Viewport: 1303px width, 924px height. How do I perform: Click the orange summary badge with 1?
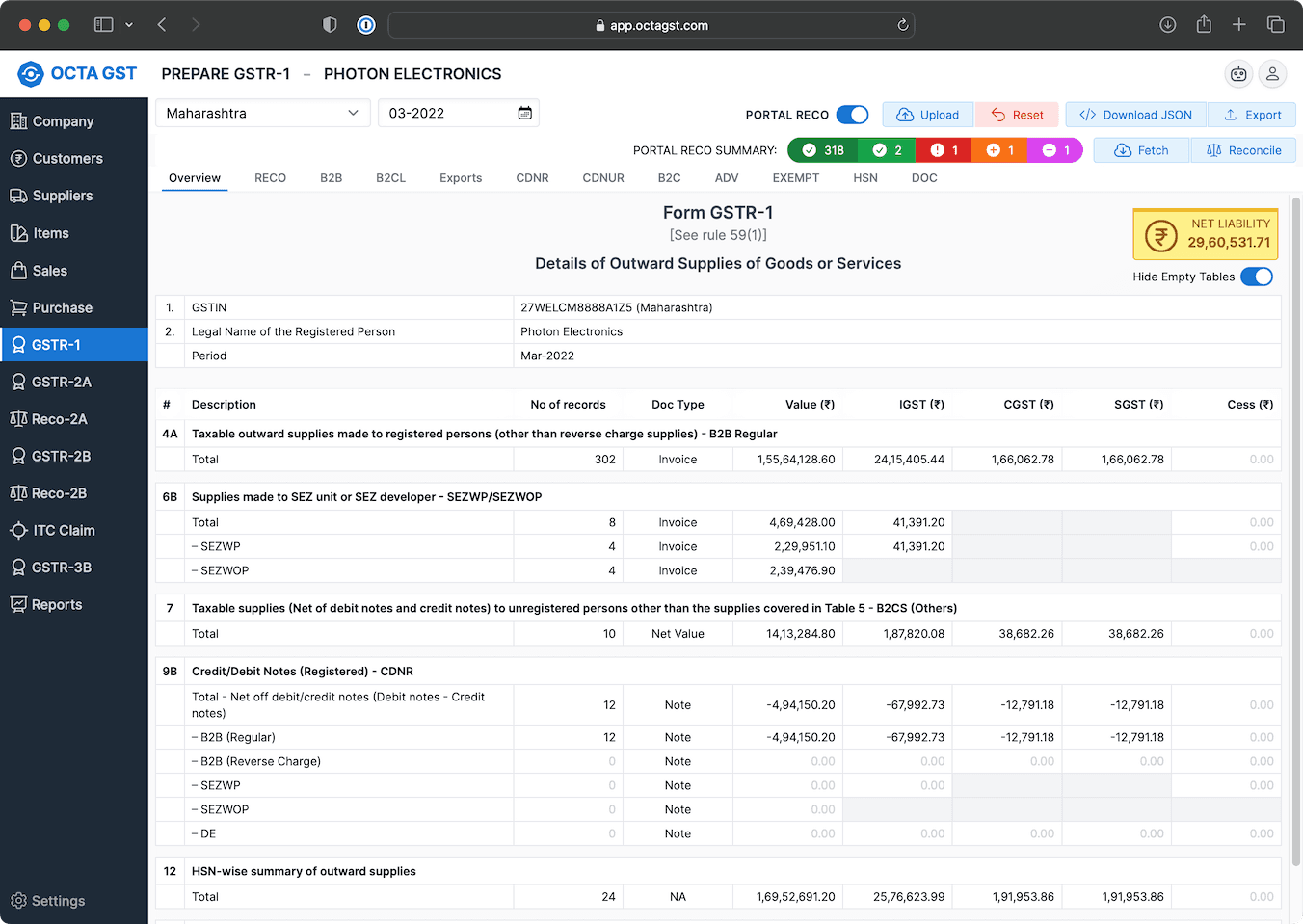[999, 150]
